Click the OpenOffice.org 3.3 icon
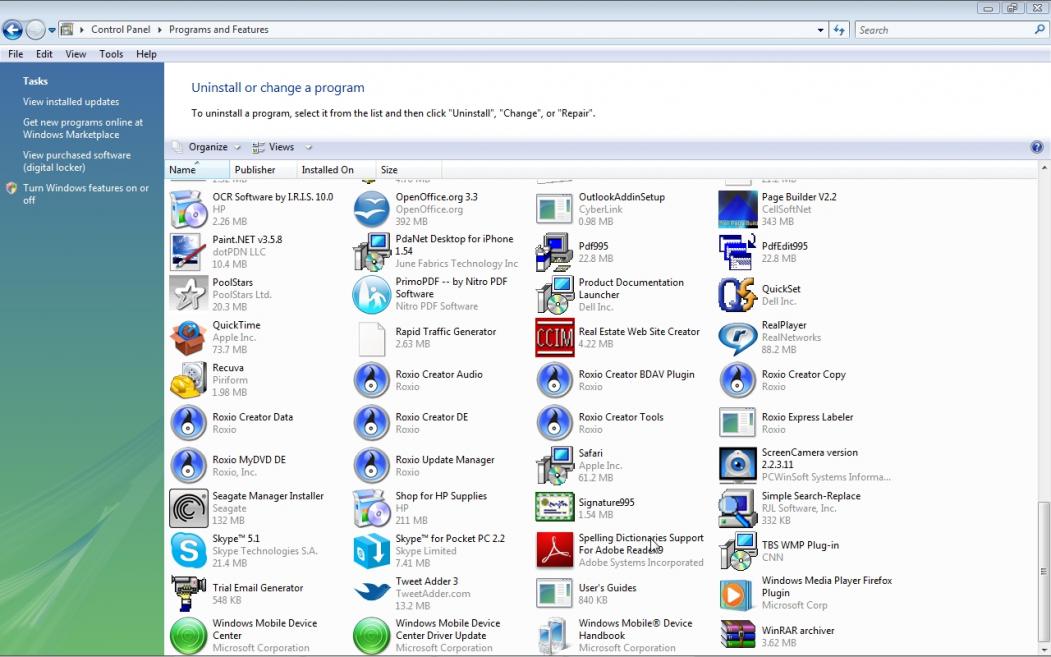Viewport: 1051px width, 657px height. click(x=371, y=208)
